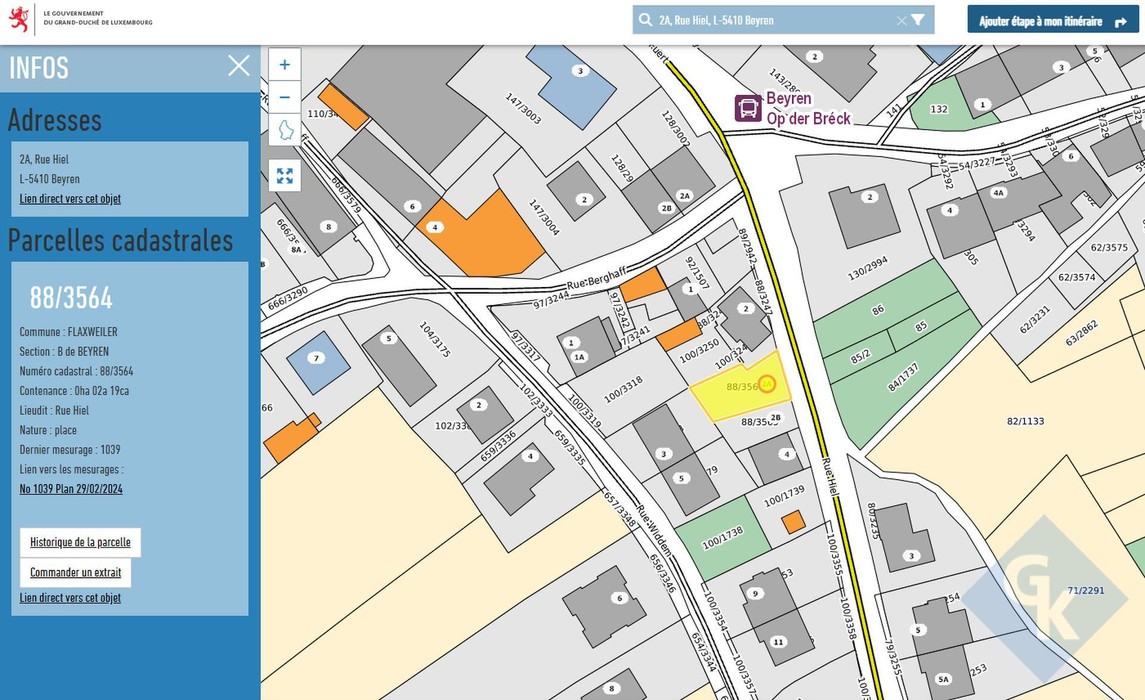1145x700 pixels.
Task: Zoom out of the map
Action: point(284,97)
